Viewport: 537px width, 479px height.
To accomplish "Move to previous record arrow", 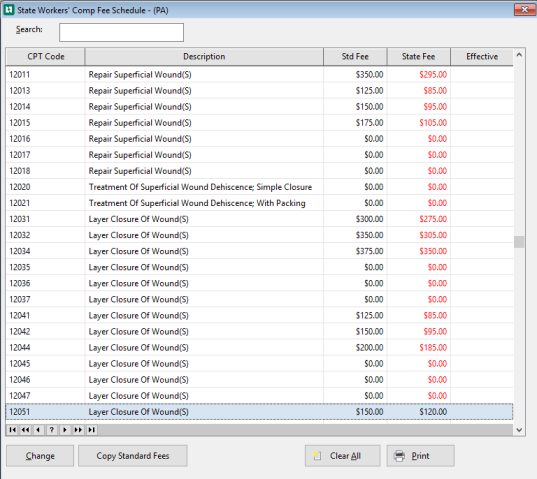I will (x=38, y=430).
